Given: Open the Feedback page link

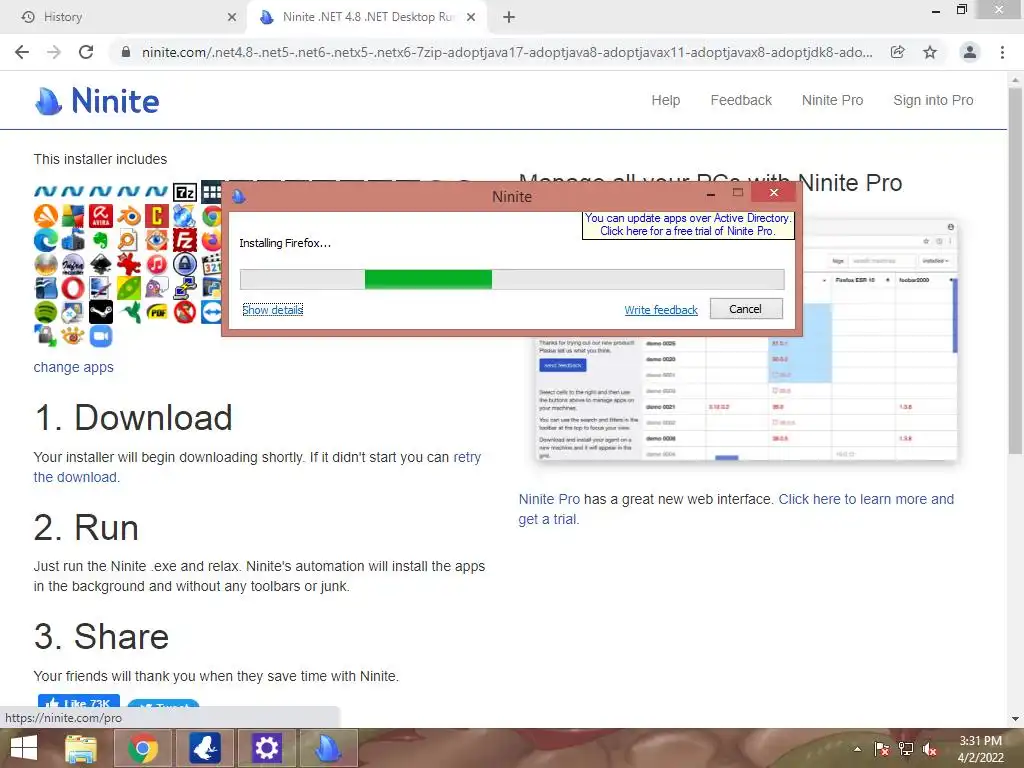Looking at the screenshot, I should [x=741, y=101].
